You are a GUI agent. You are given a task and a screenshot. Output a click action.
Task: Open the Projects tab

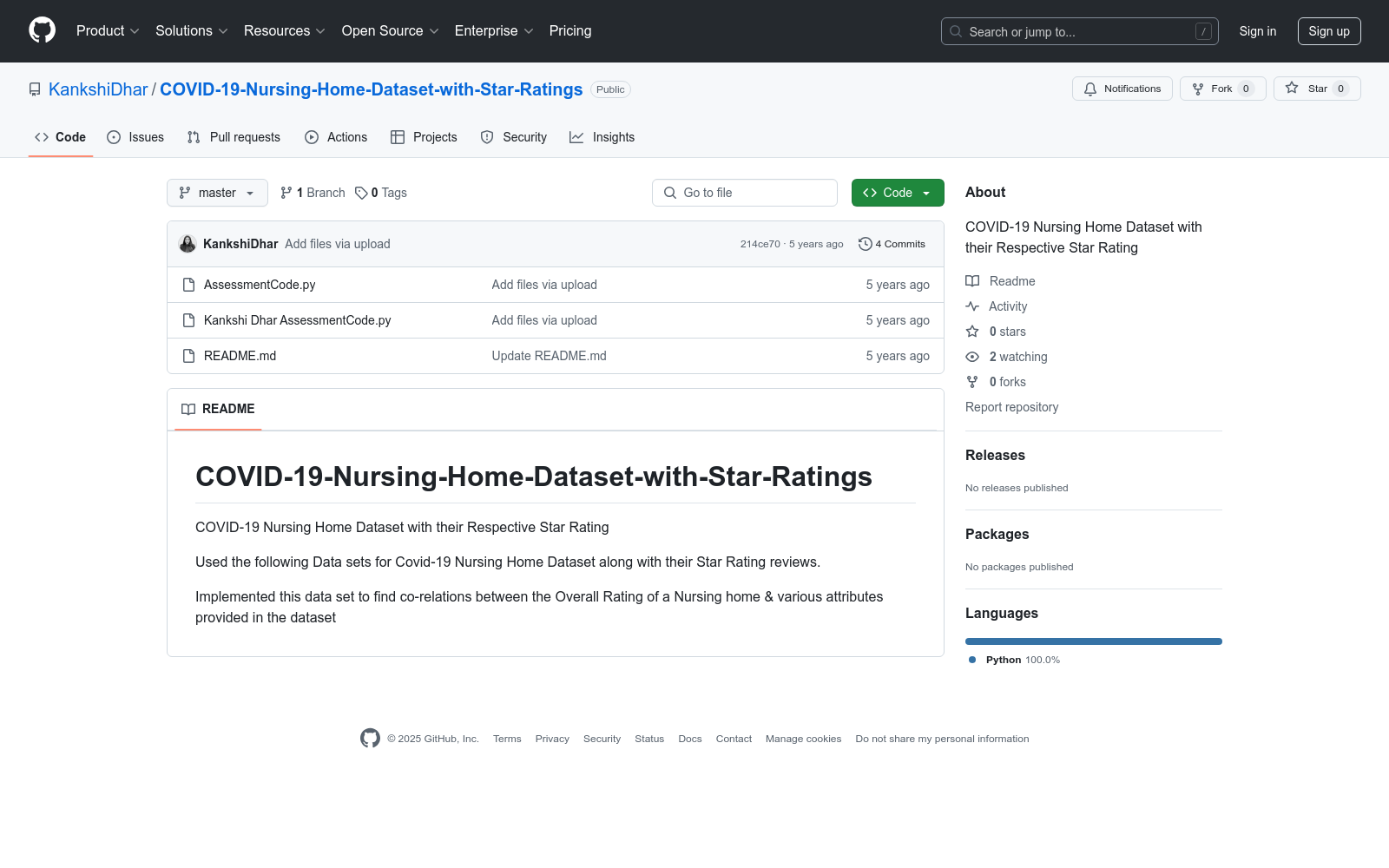(x=424, y=137)
